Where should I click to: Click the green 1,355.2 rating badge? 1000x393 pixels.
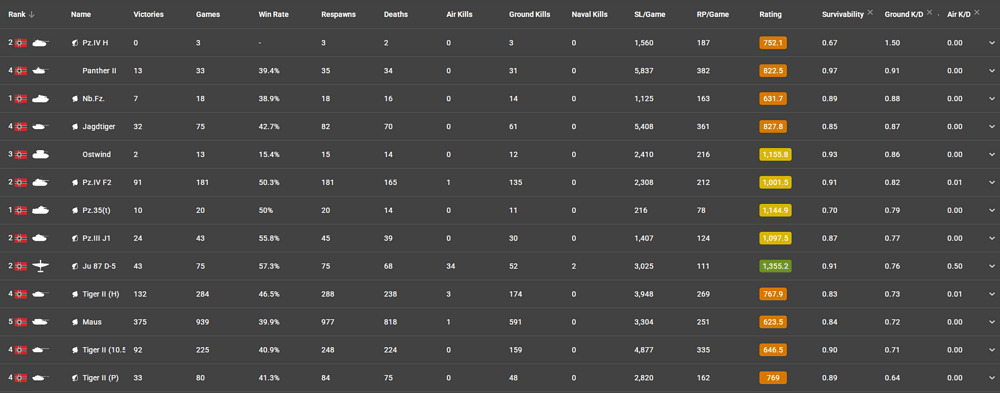[x=776, y=266]
